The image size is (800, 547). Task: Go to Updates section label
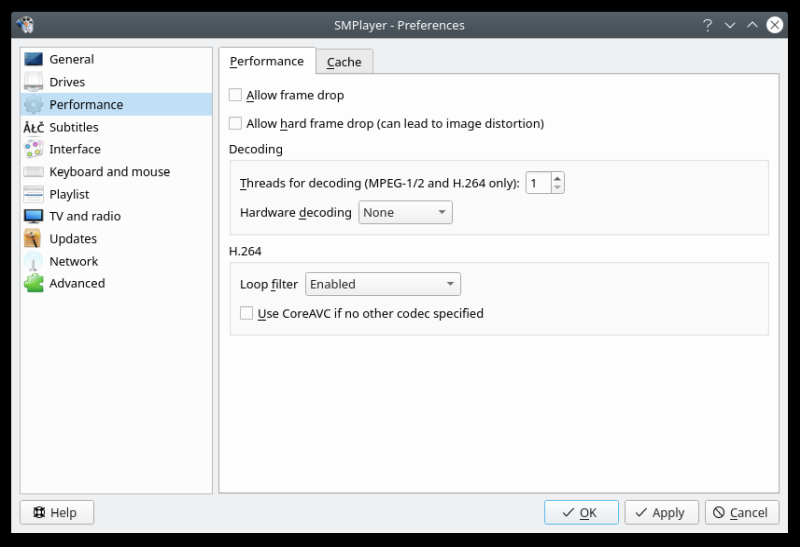pos(73,239)
